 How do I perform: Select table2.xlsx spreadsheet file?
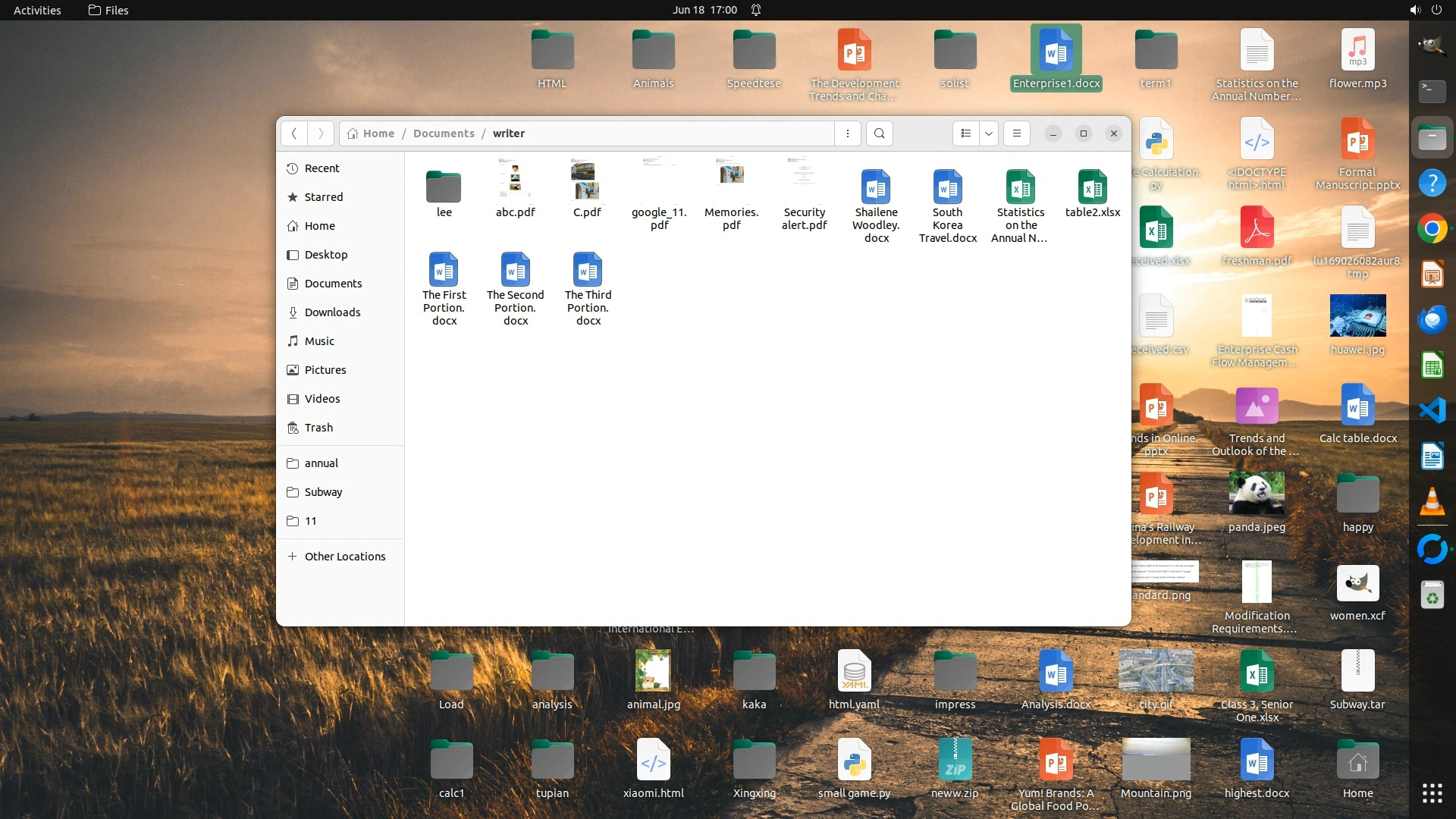point(1092,188)
